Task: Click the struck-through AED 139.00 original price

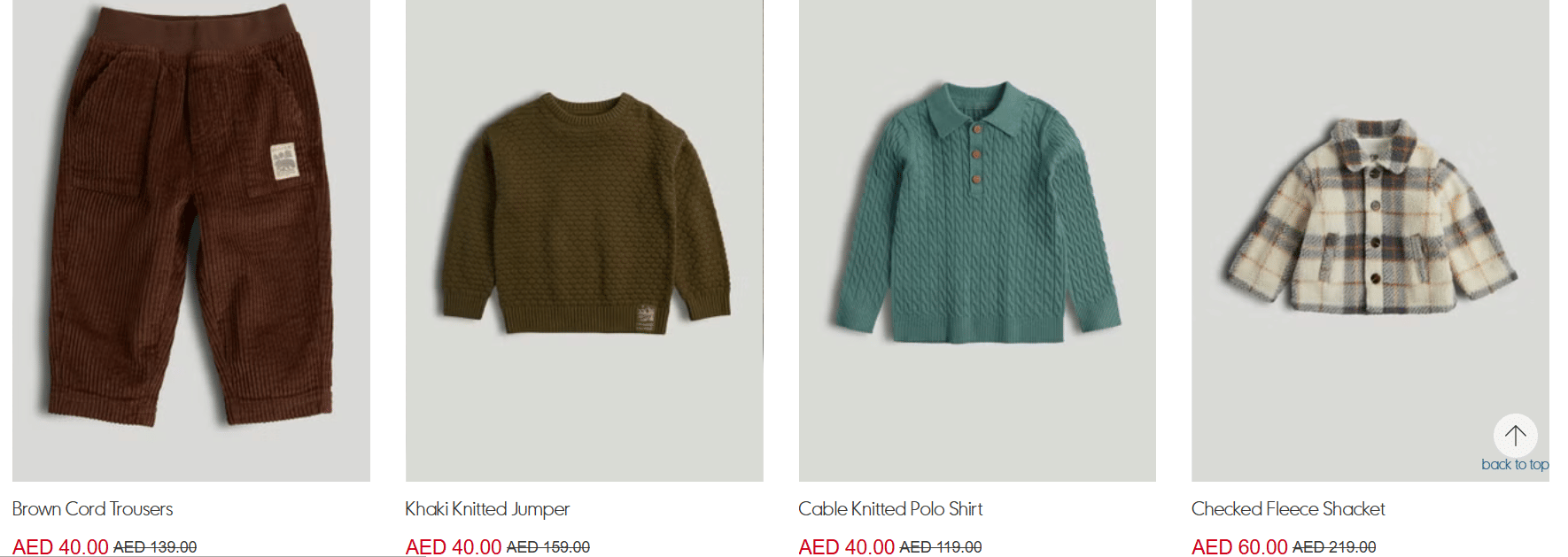Action: pyautogui.click(x=155, y=547)
